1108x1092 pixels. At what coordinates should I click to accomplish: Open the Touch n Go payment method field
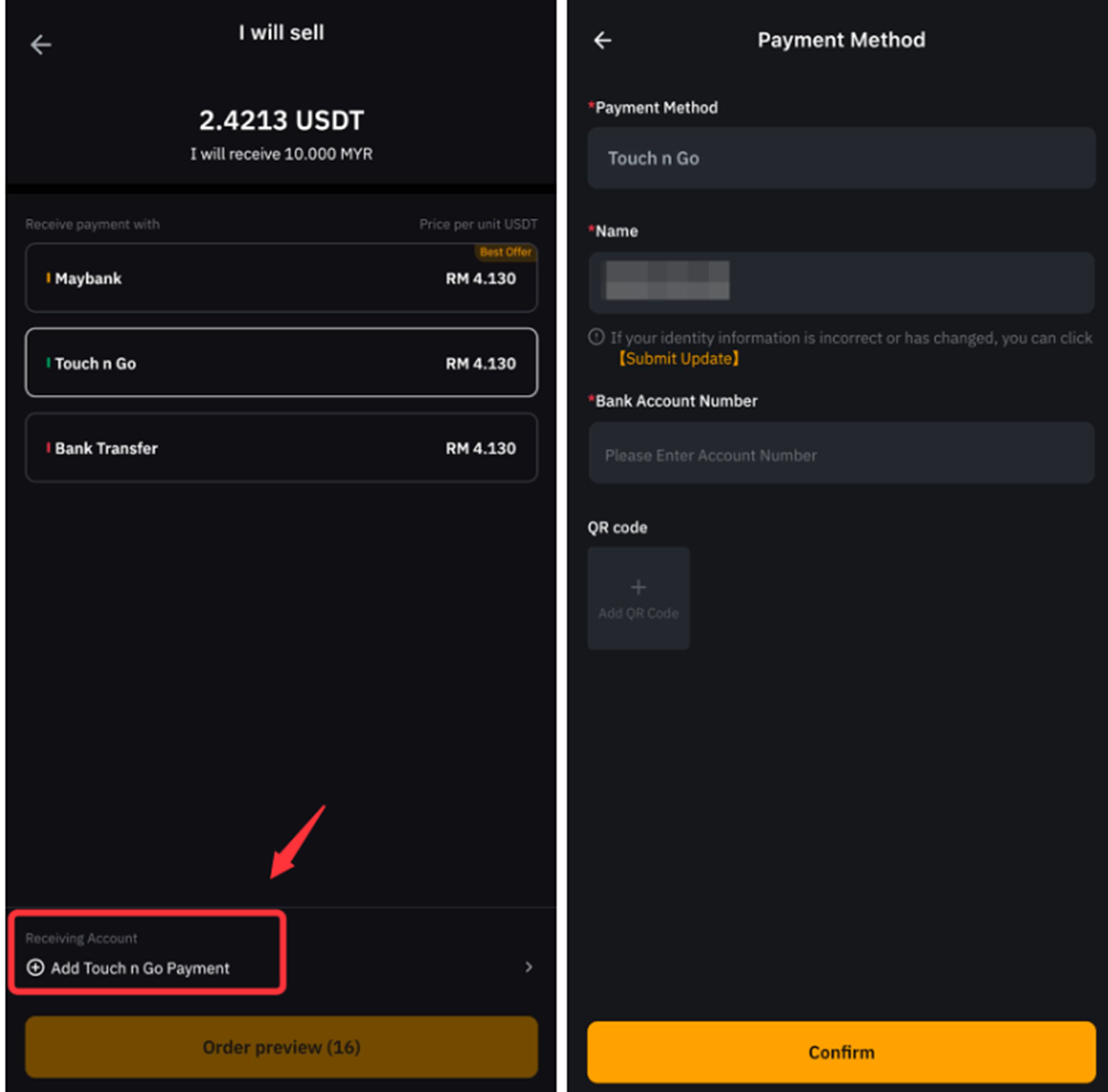click(x=841, y=158)
